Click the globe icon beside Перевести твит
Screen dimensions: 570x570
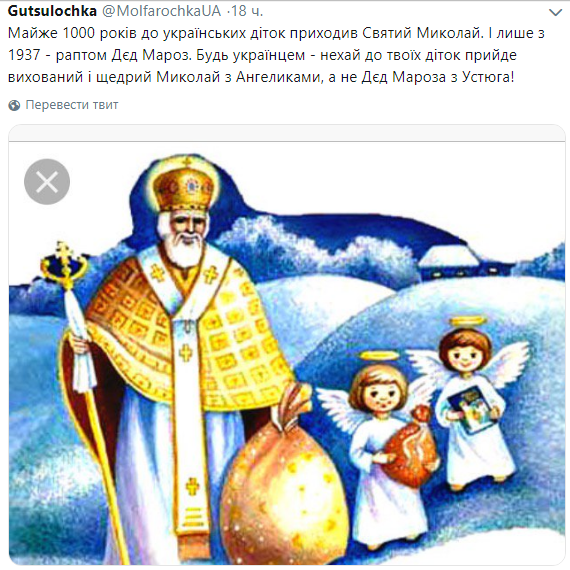(x=14, y=105)
